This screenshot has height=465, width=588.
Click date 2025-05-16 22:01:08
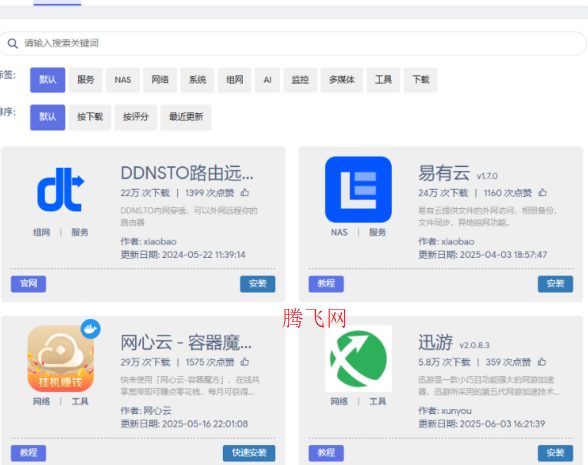point(205,424)
